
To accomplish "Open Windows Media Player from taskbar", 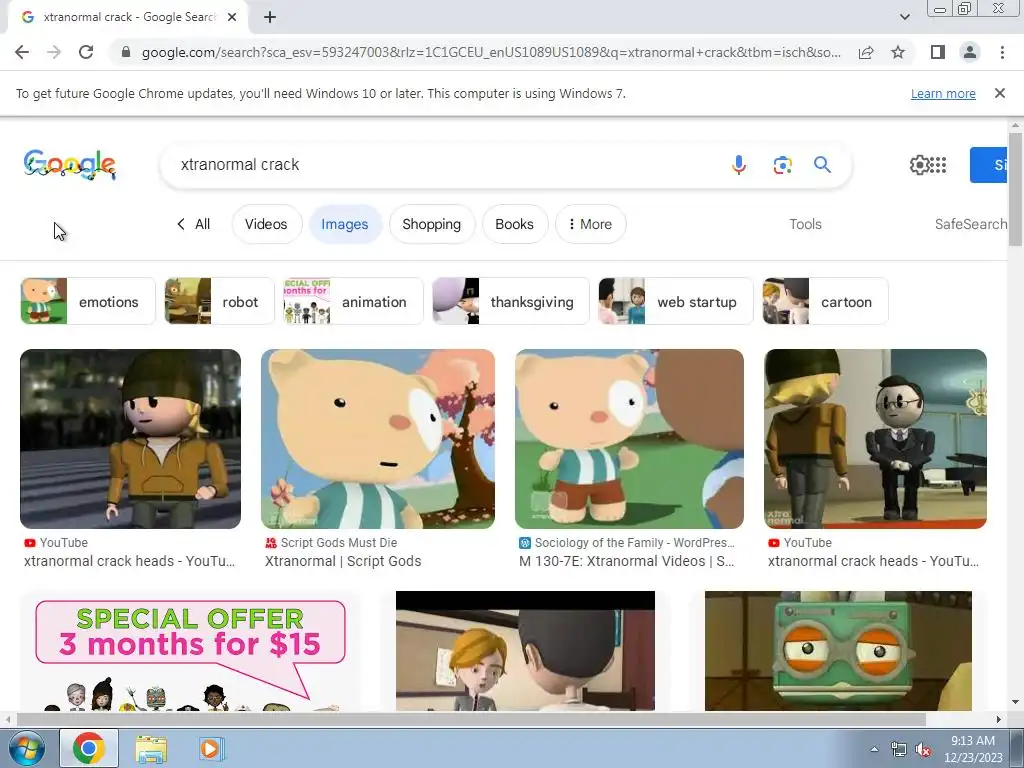I will coord(210,748).
